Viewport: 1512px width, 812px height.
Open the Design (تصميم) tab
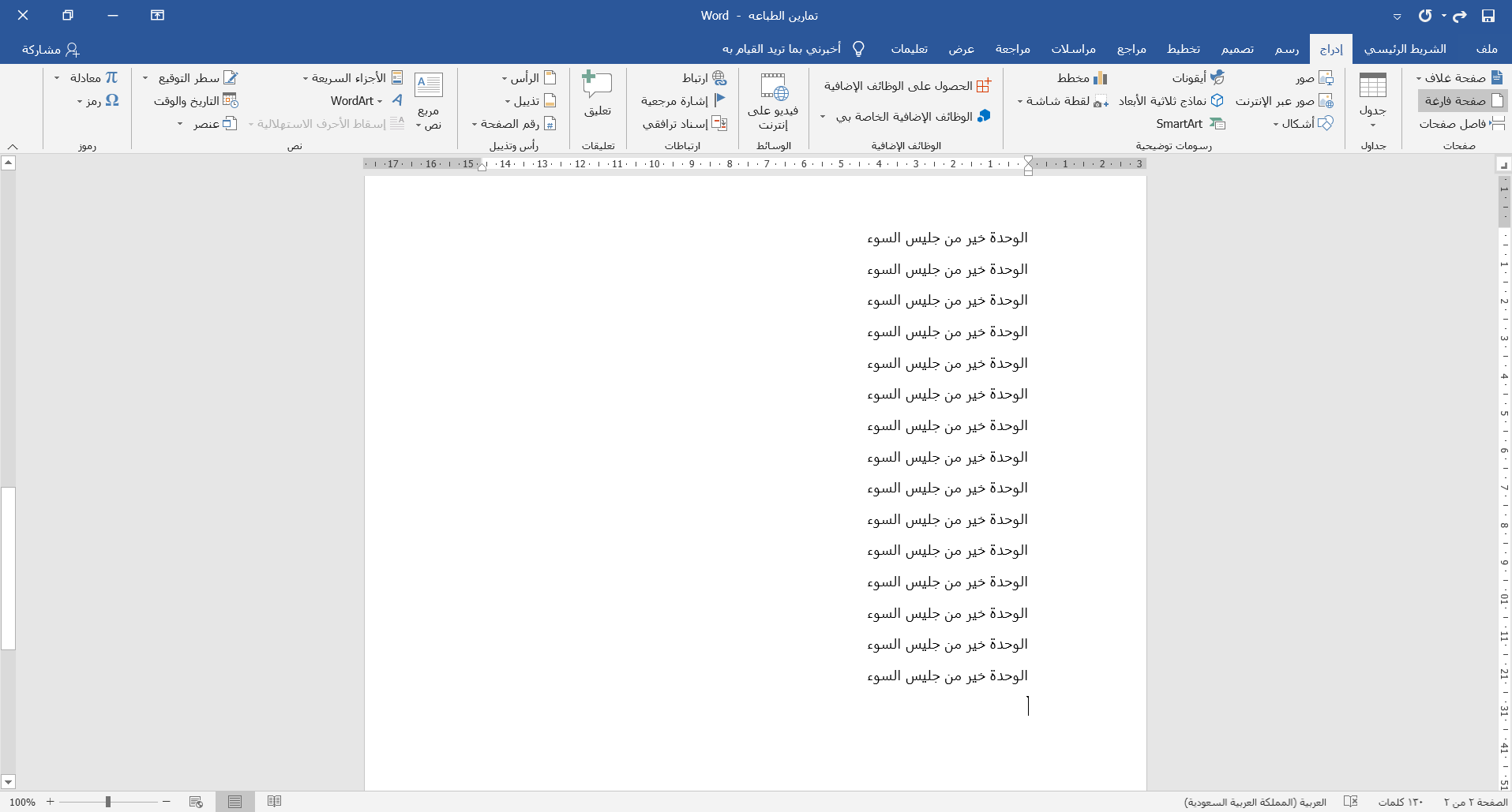(1236, 49)
